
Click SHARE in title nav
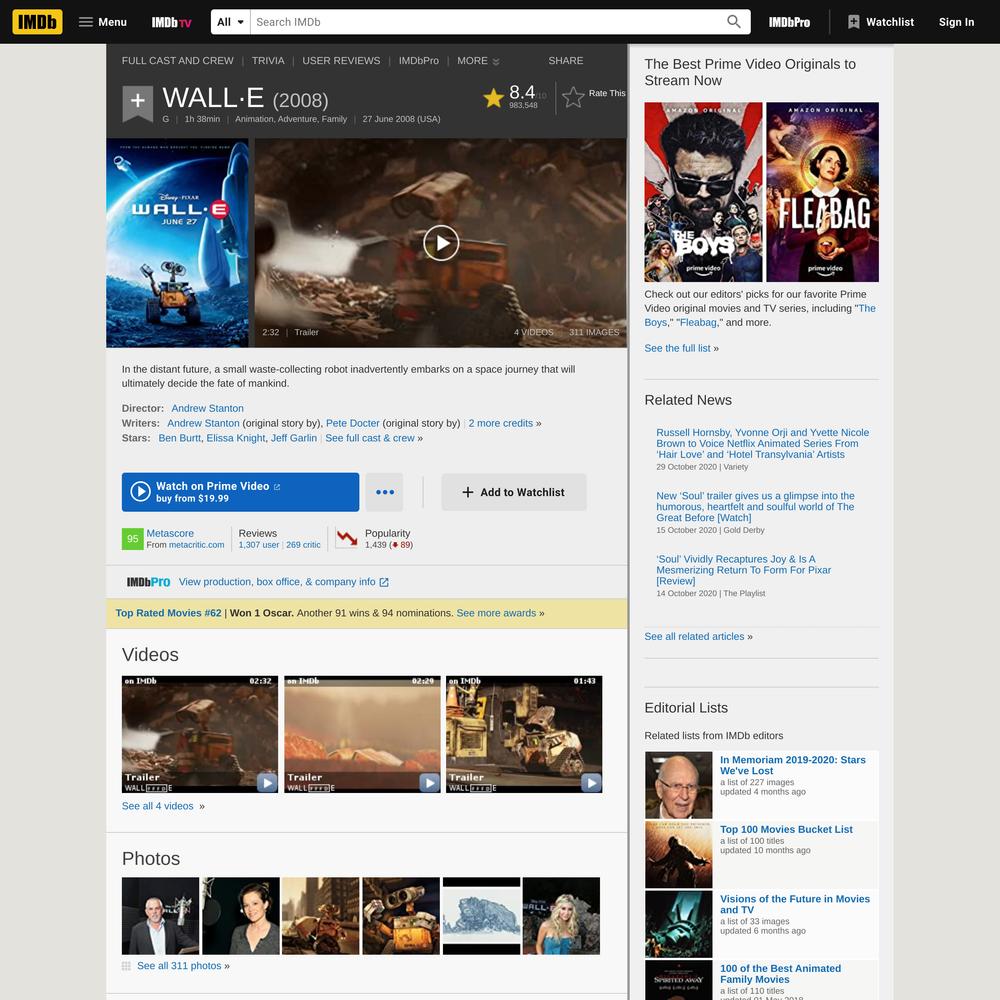point(566,61)
